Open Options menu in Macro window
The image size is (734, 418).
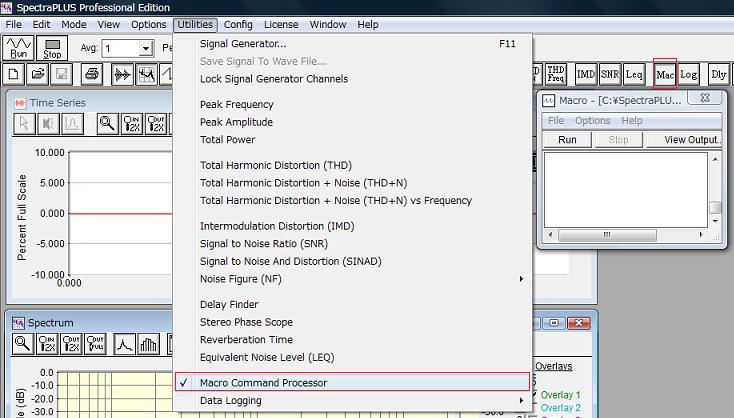point(593,121)
